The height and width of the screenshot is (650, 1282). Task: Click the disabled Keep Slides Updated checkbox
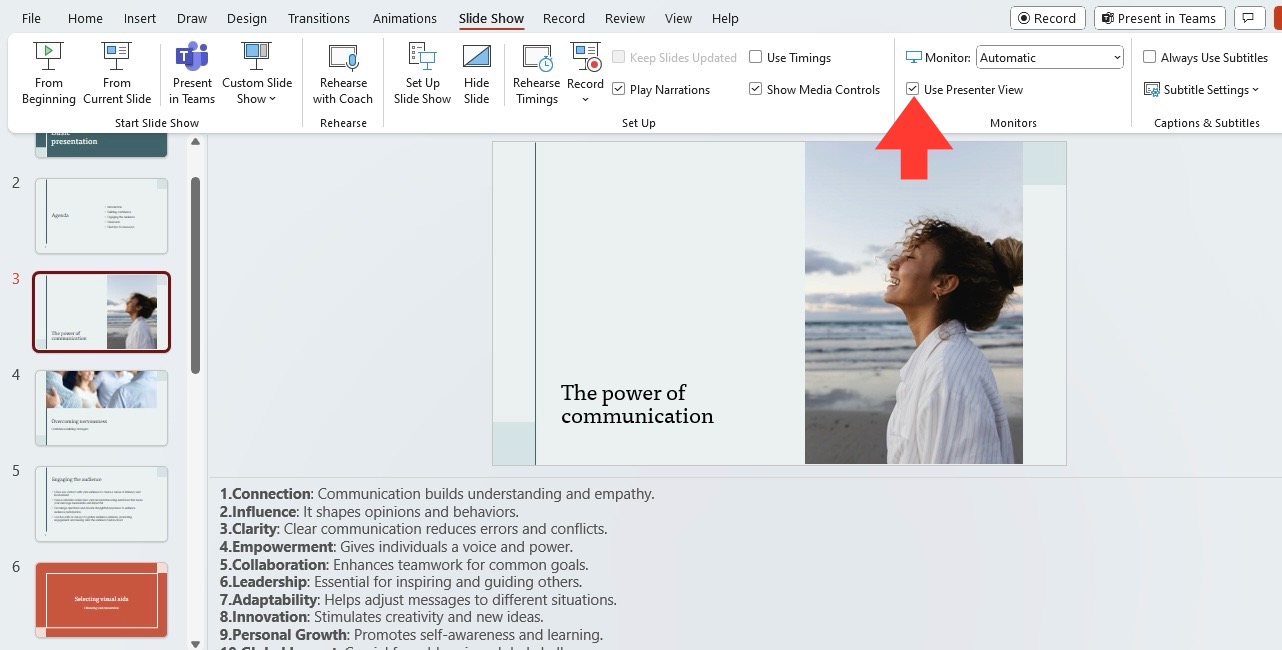pos(618,58)
